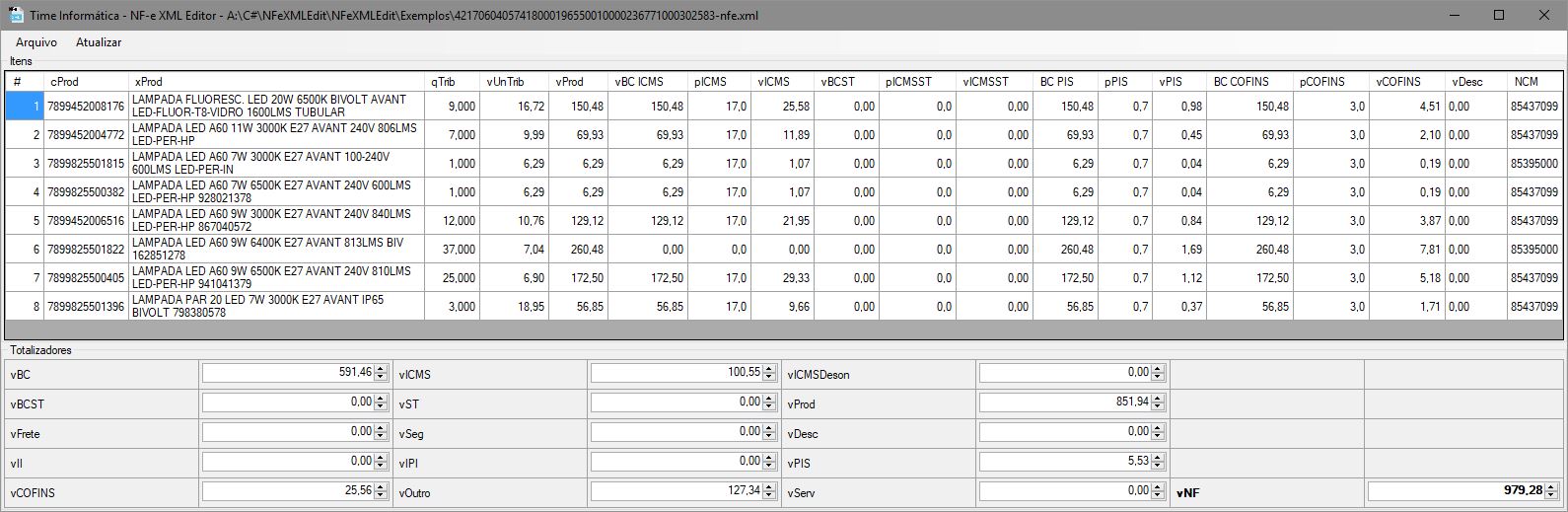Decrease vCOFINS total using spinner down arrow
1568x512 pixels.
381,495
